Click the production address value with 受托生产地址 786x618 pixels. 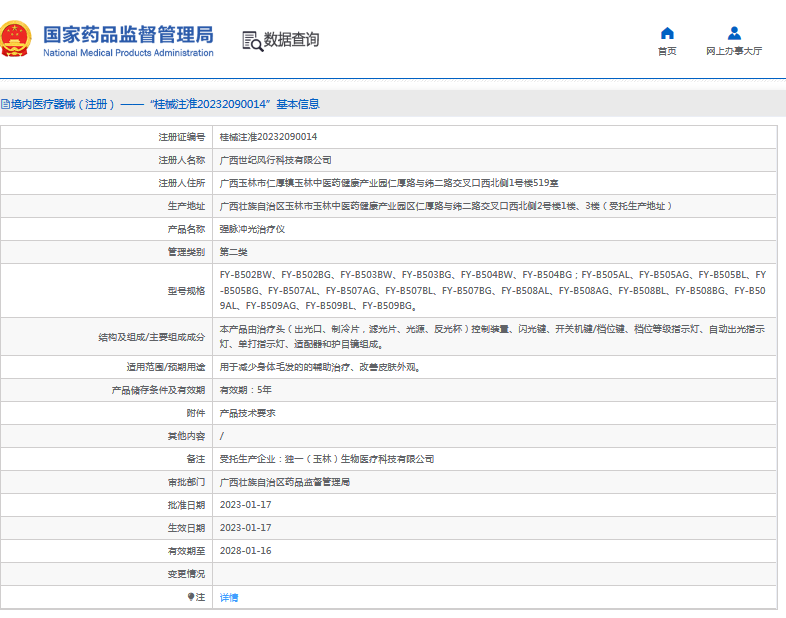click(446, 206)
